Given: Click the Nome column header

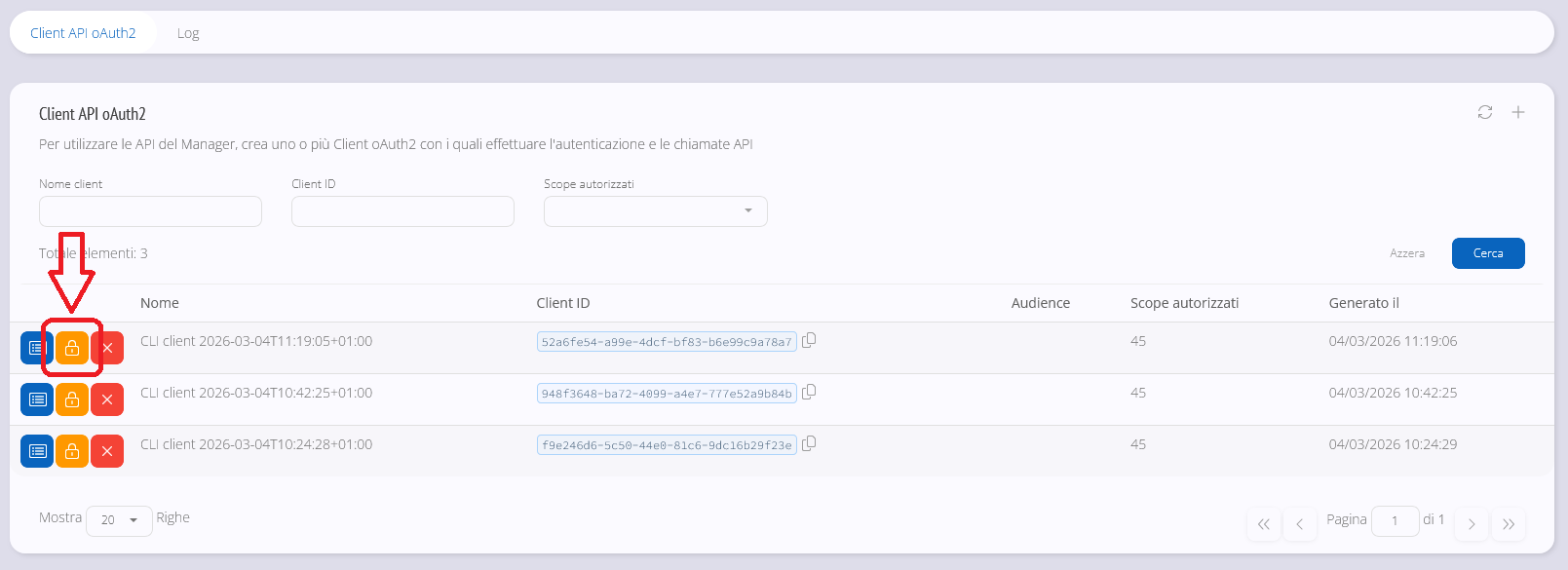Looking at the screenshot, I should tap(160, 303).
